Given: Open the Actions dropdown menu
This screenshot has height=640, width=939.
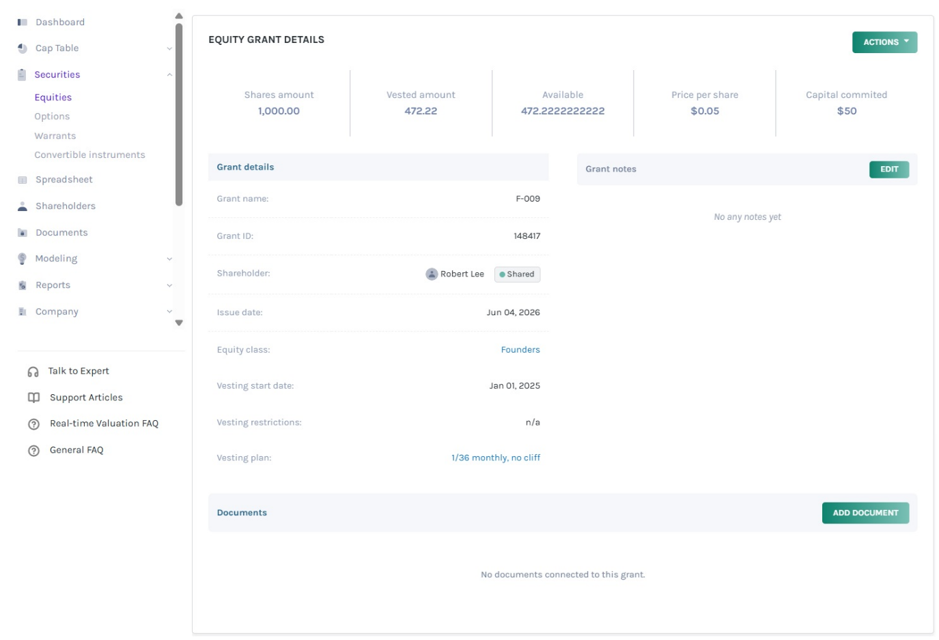Looking at the screenshot, I should coord(885,42).
